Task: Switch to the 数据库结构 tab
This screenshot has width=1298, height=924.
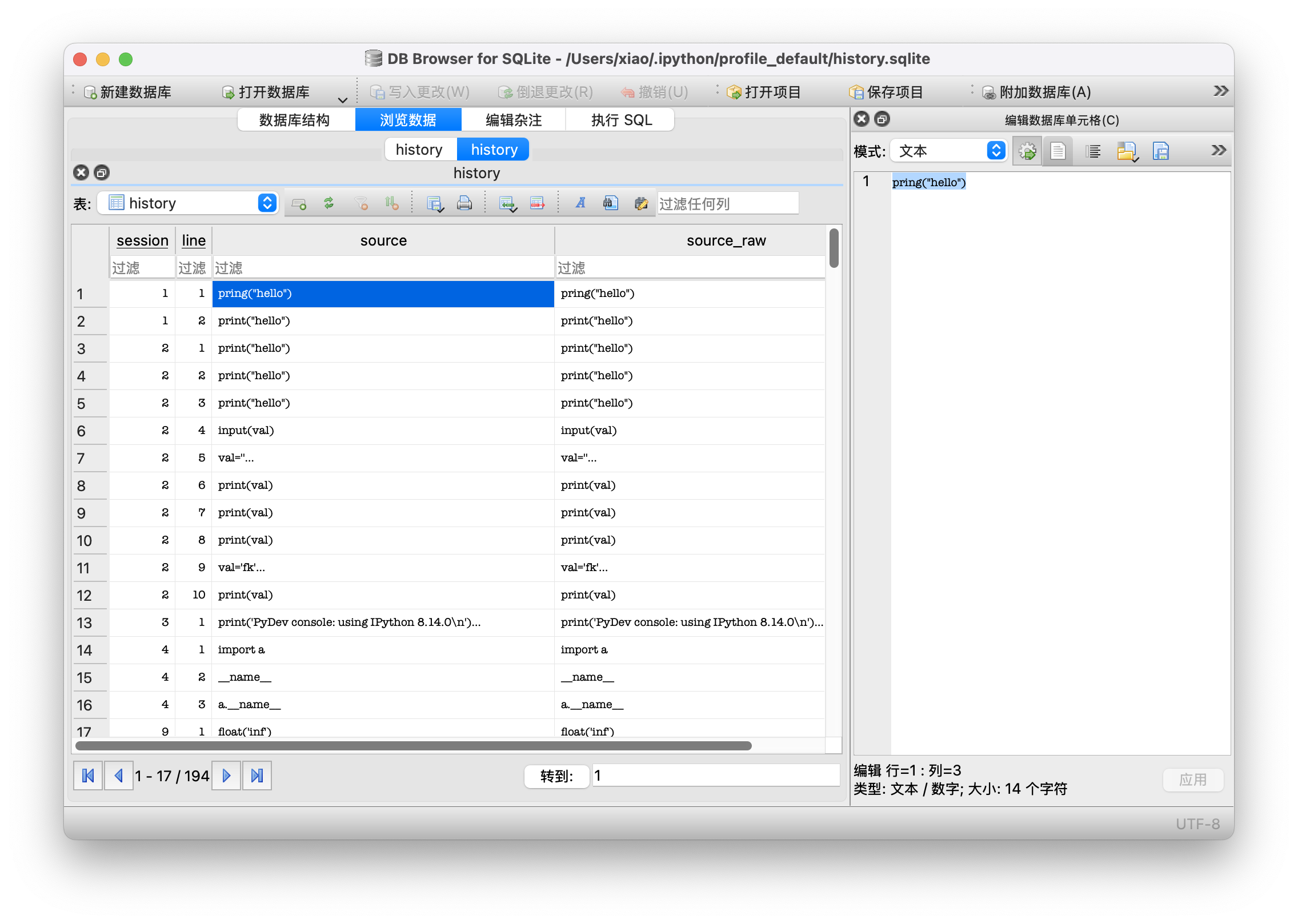Action: tap(295, 120)
